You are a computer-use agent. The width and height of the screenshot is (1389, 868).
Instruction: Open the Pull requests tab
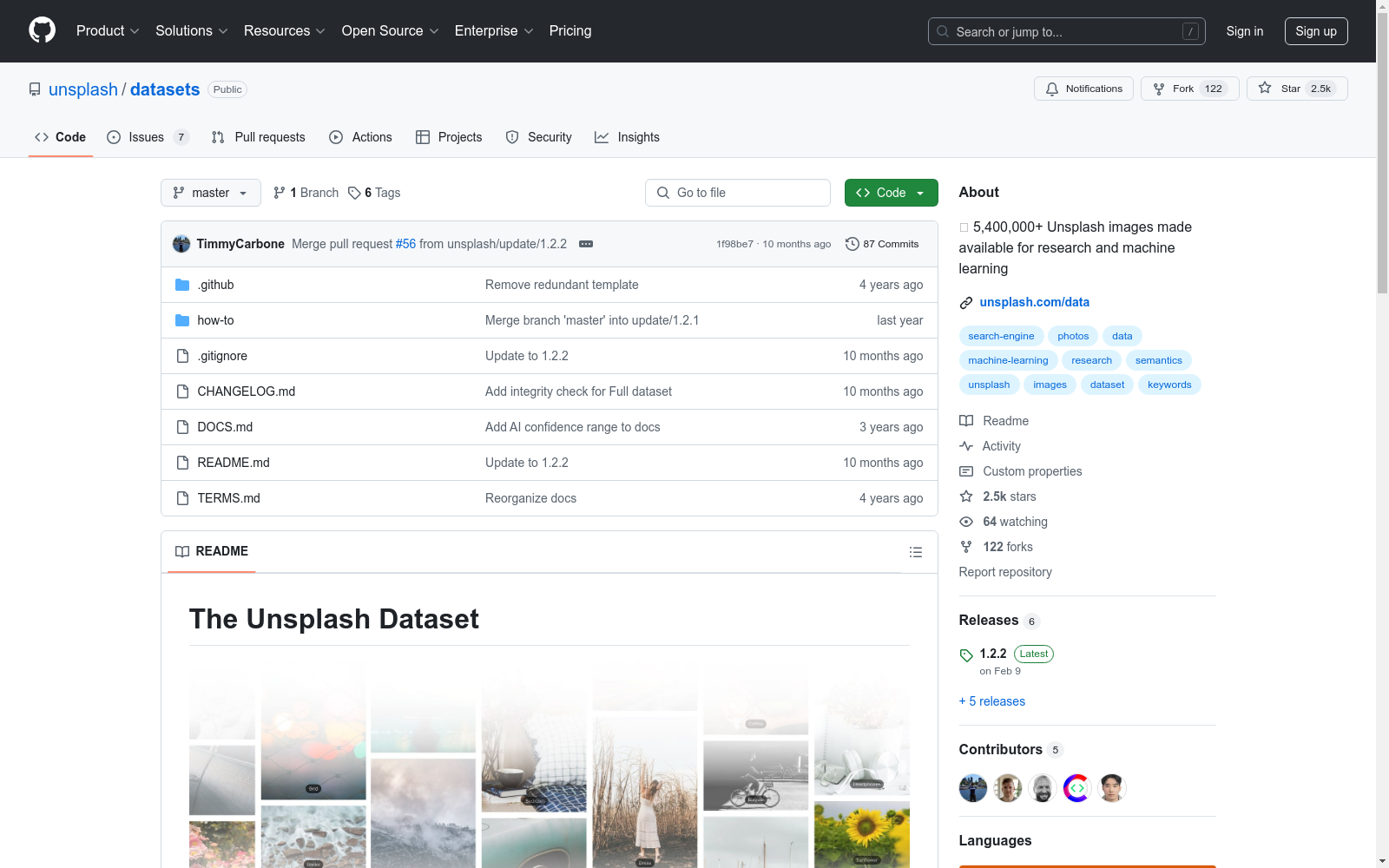(x=259, y=137)
